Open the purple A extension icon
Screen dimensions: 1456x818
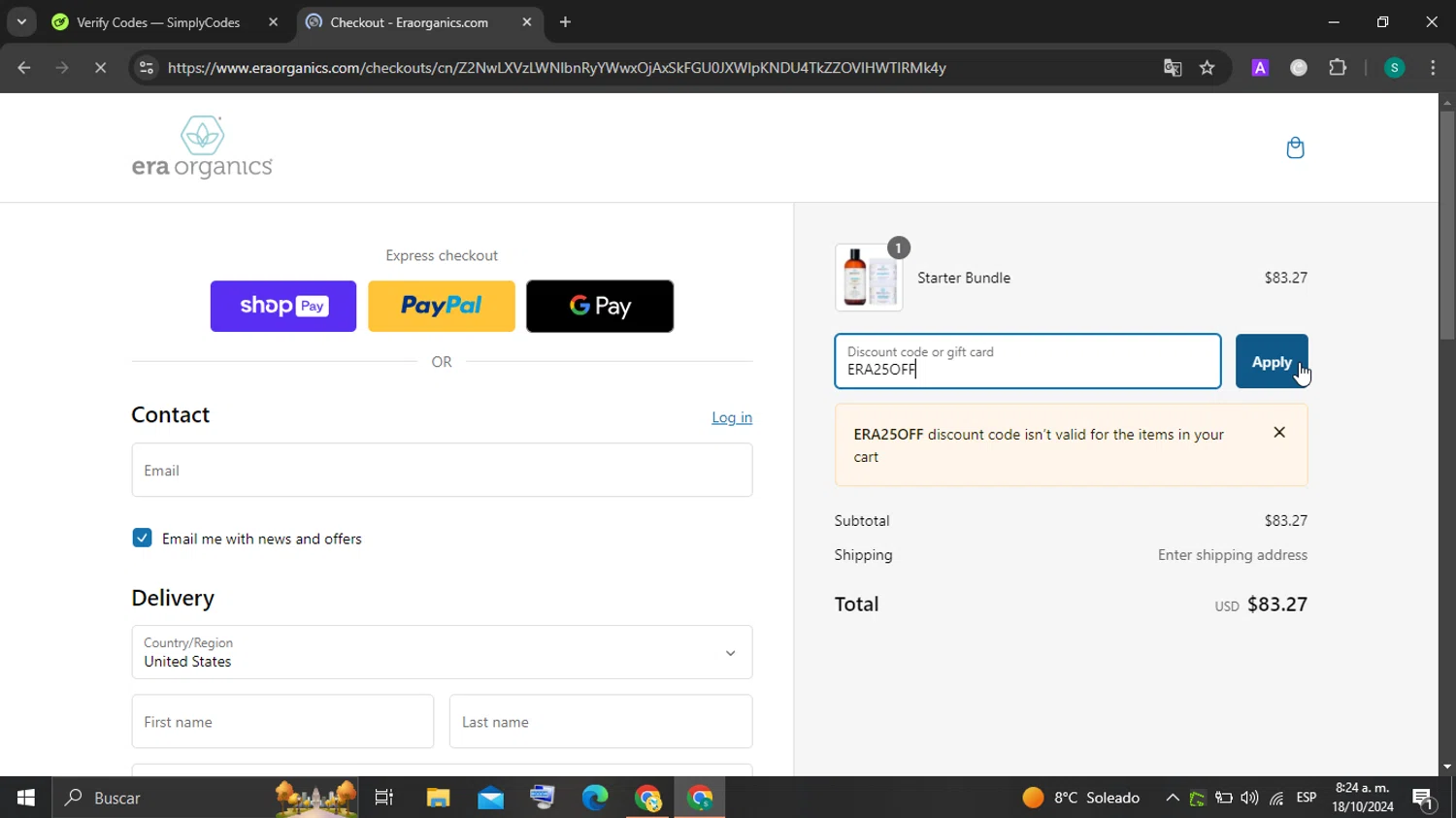tap(1260, 68)
